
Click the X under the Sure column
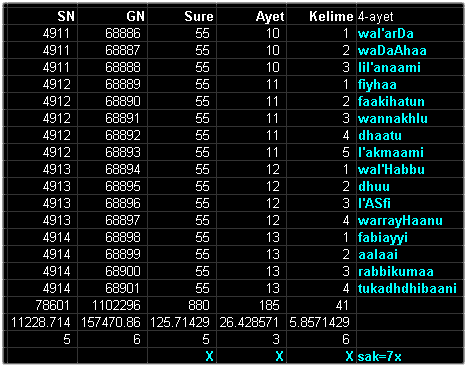pos(209,356)
